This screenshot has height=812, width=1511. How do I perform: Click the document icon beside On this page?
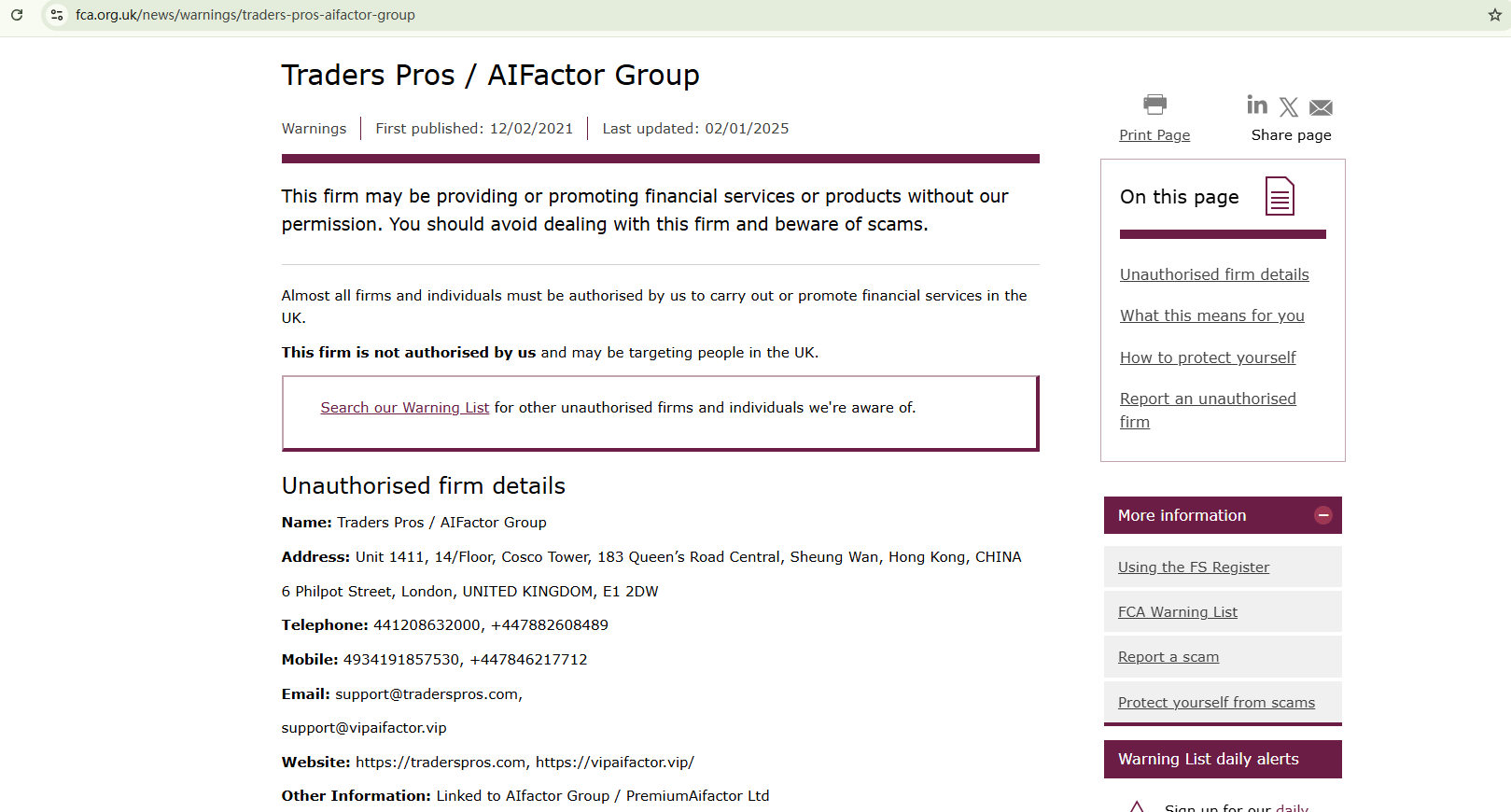(1280, 196)
